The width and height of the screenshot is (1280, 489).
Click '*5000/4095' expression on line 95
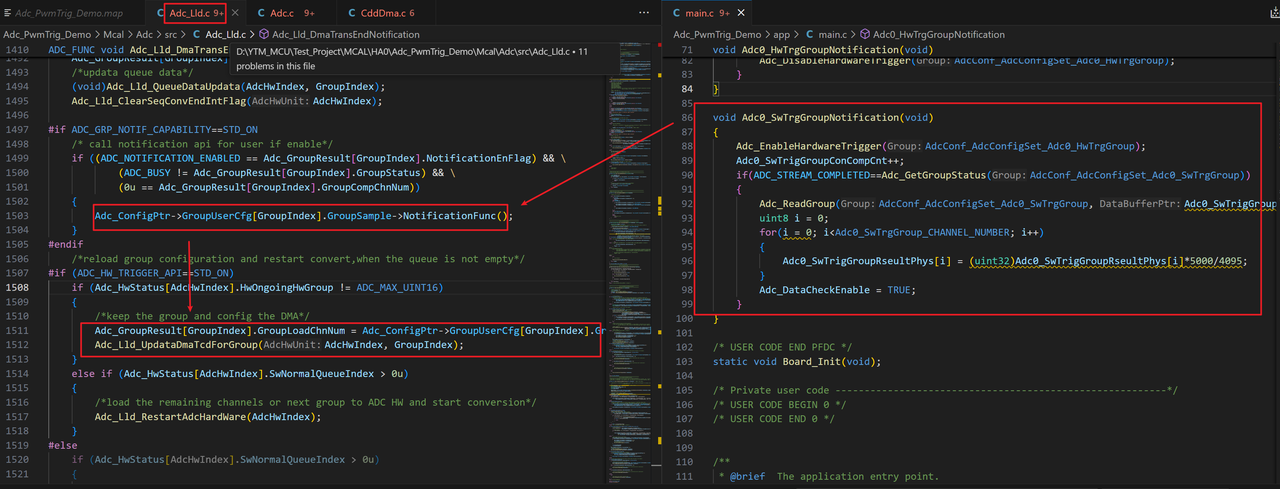coord(1213,261)
